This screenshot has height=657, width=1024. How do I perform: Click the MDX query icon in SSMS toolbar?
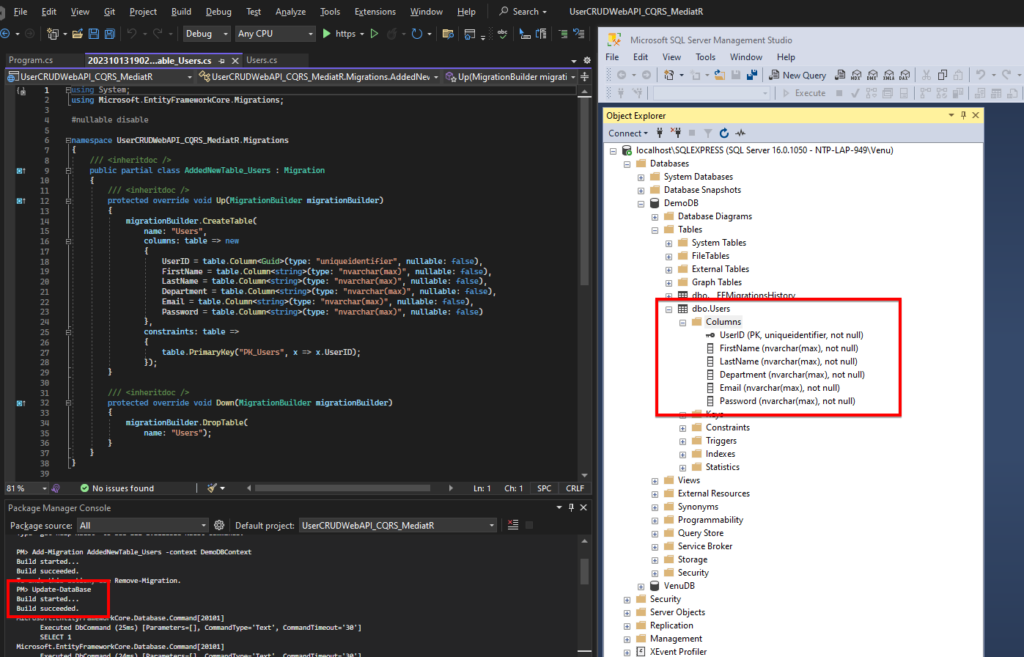856,75
